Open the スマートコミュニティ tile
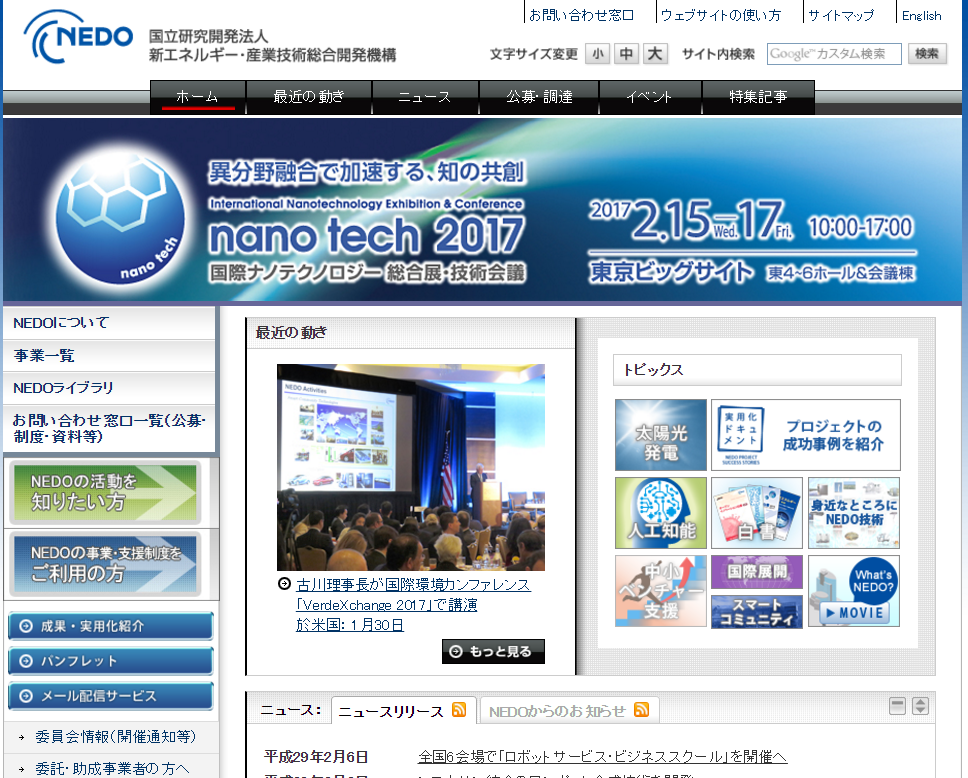 [x=757, y=612]
